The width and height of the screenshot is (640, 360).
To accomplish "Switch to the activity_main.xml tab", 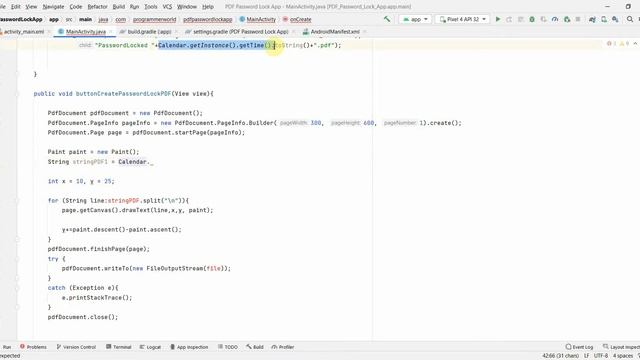I will [24, 31].
